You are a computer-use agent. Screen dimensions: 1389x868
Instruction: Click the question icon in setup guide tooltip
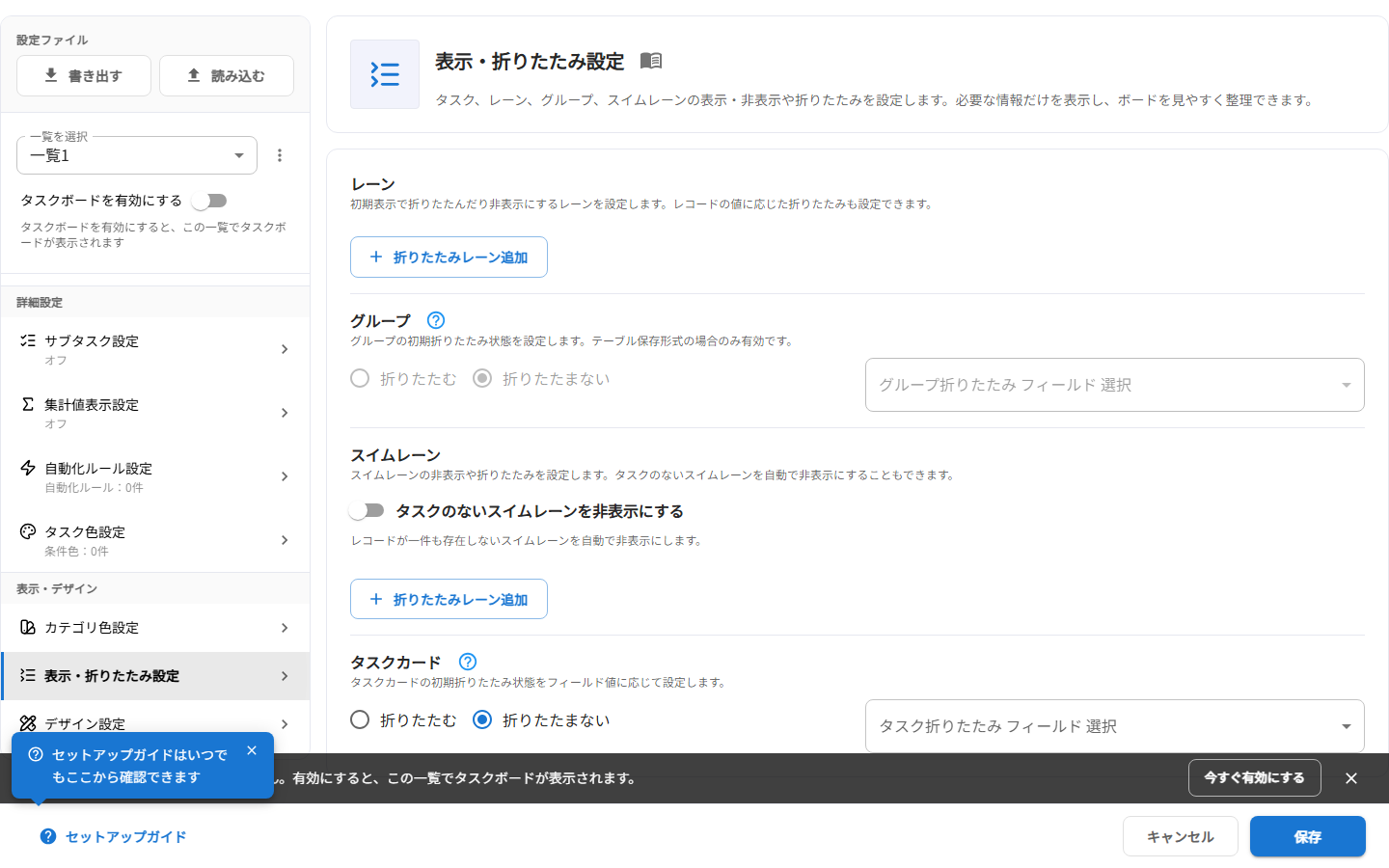[36, 754]
